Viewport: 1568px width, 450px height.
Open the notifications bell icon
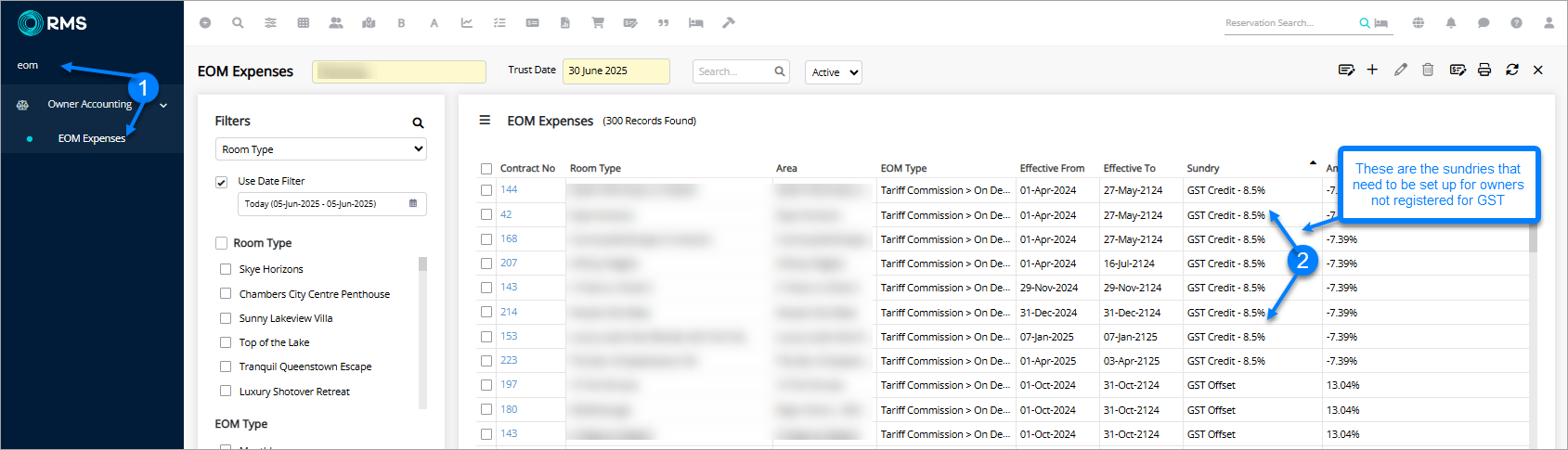pyautogui.click(x=1451, y=23)
